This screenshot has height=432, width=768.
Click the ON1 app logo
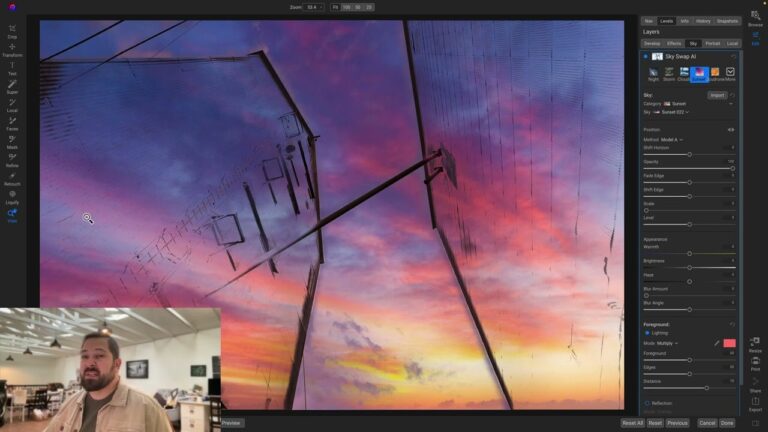click(12, 7)
